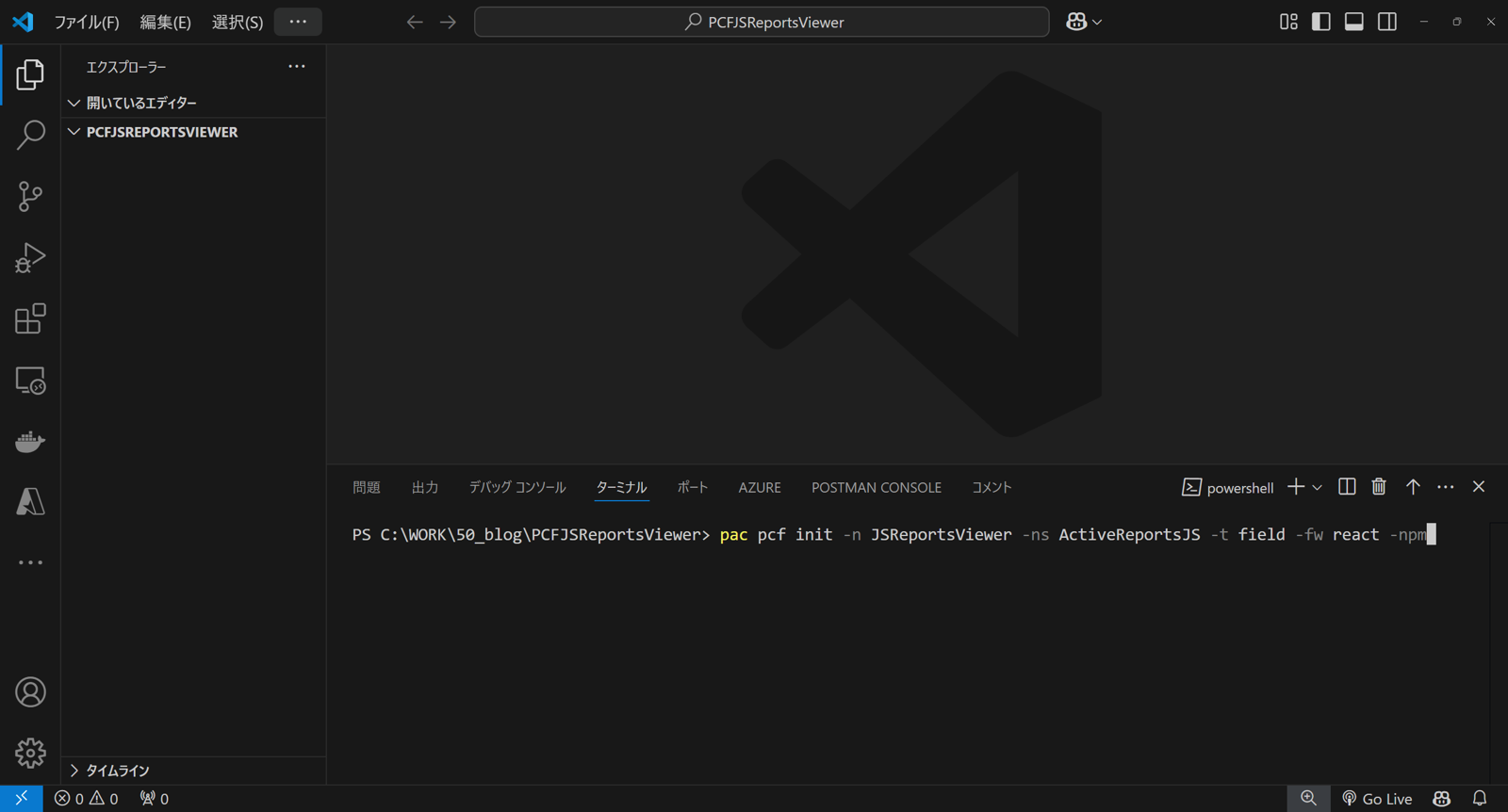Toggle the bottom panel visibility
Viewport: 1508px width, 812px height.
point(1354,22)
